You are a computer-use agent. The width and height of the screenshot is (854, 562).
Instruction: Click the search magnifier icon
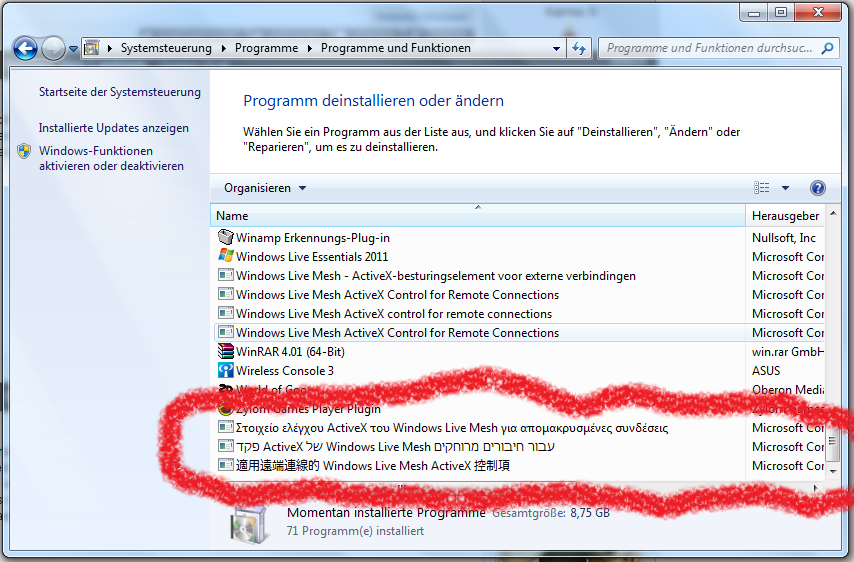point(827,48)
